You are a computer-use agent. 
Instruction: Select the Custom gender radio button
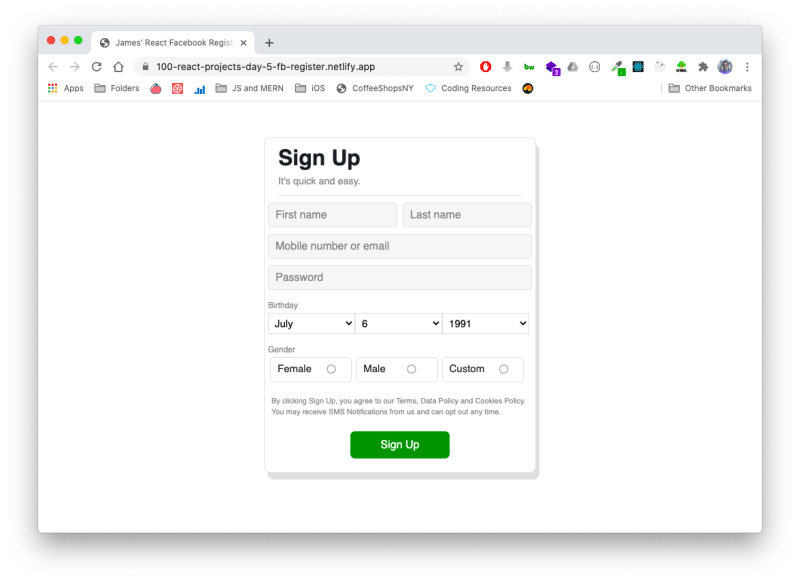point(504,369)
